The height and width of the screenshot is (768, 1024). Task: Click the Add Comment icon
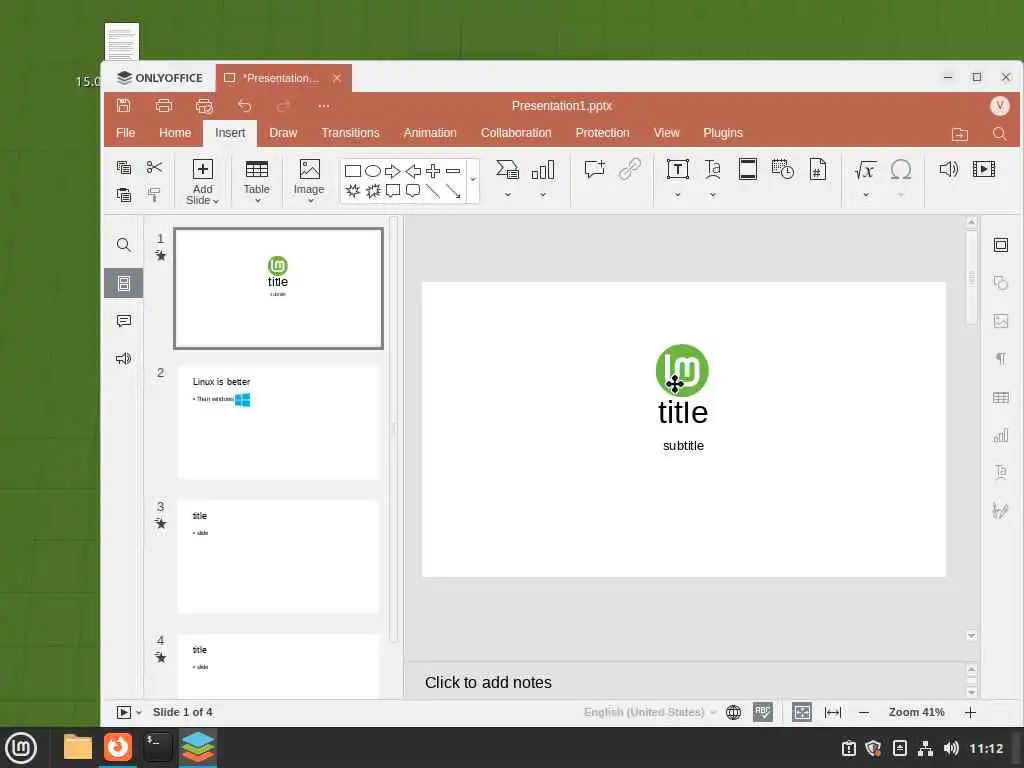point(594,169)
